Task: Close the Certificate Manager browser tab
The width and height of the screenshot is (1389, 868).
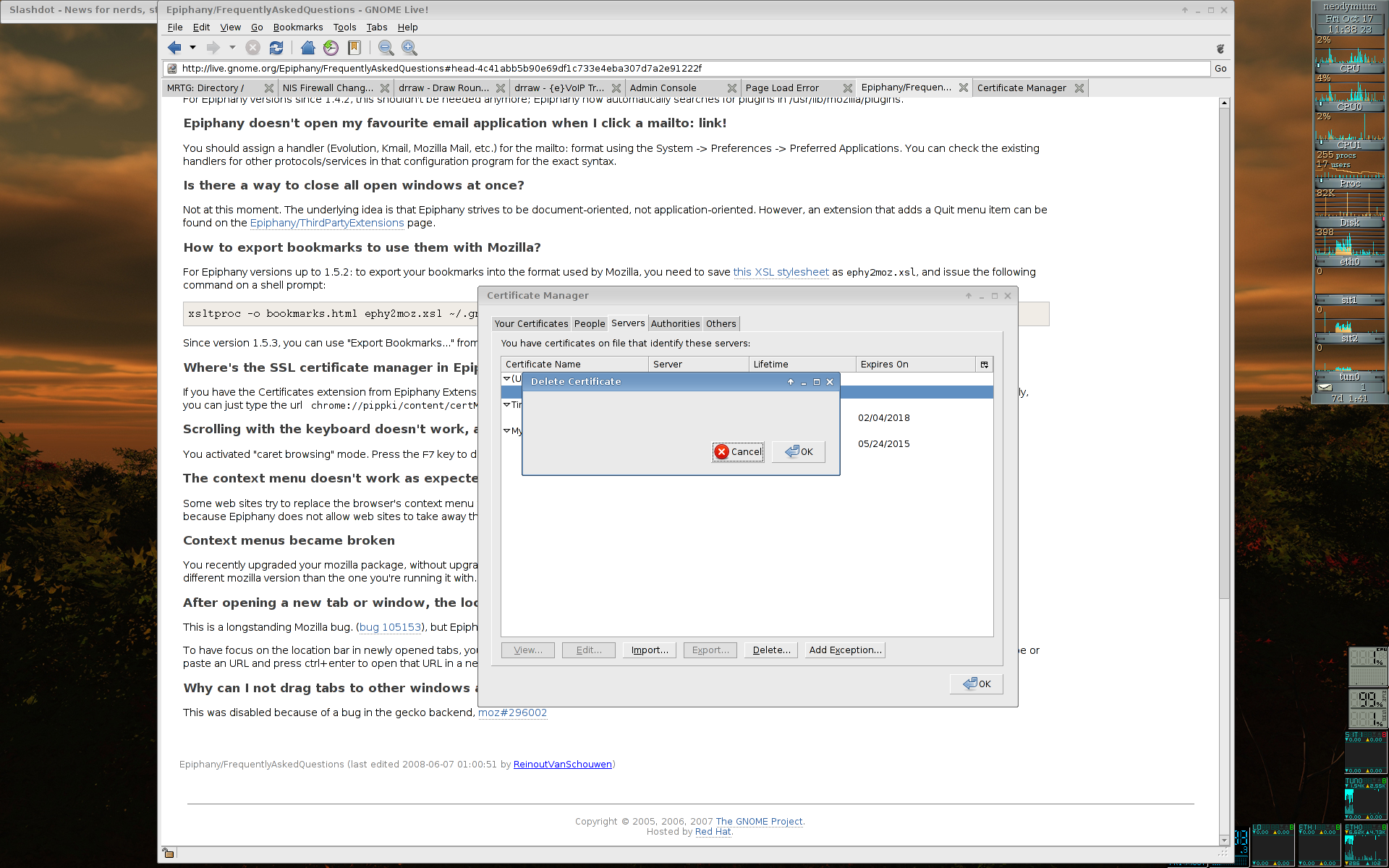Action: click(1079, 88)
